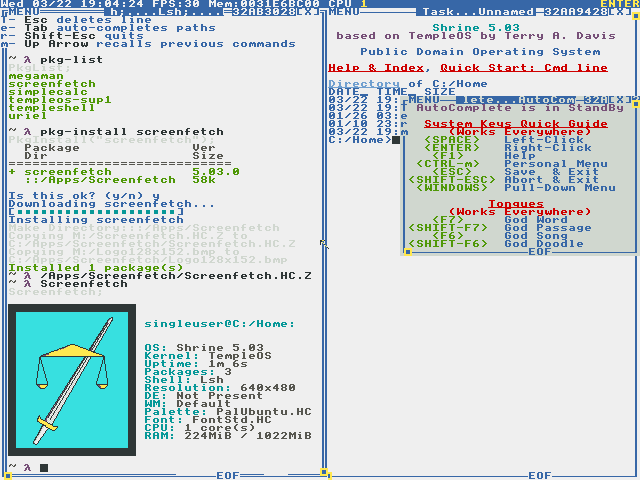Click the 'pkg-install screenfetch' command line
Viewport: 640px width, 480px height.
[x=132, y=132]
